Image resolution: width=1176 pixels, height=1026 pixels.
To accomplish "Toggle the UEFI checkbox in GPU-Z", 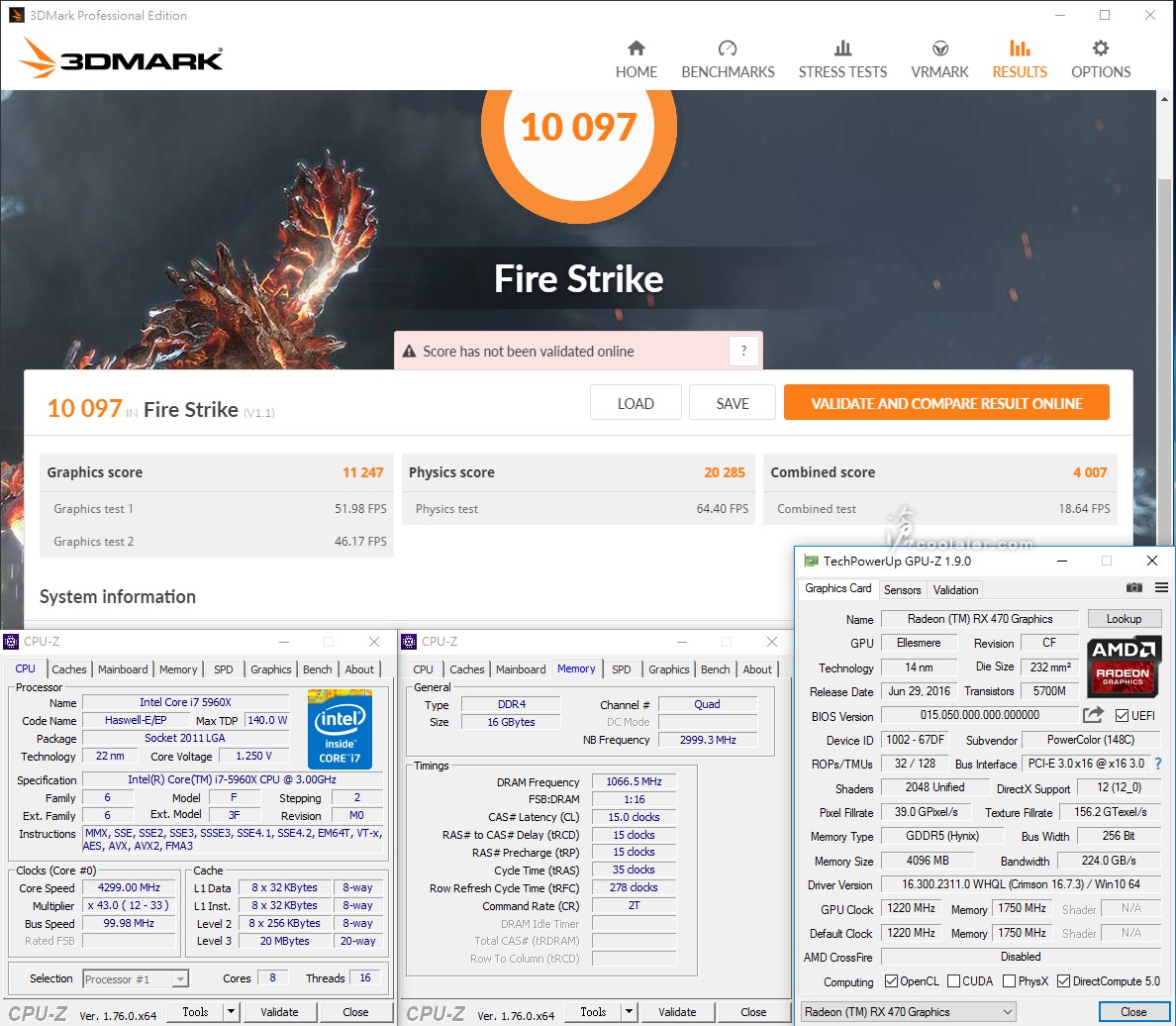I will point(1122,715).
